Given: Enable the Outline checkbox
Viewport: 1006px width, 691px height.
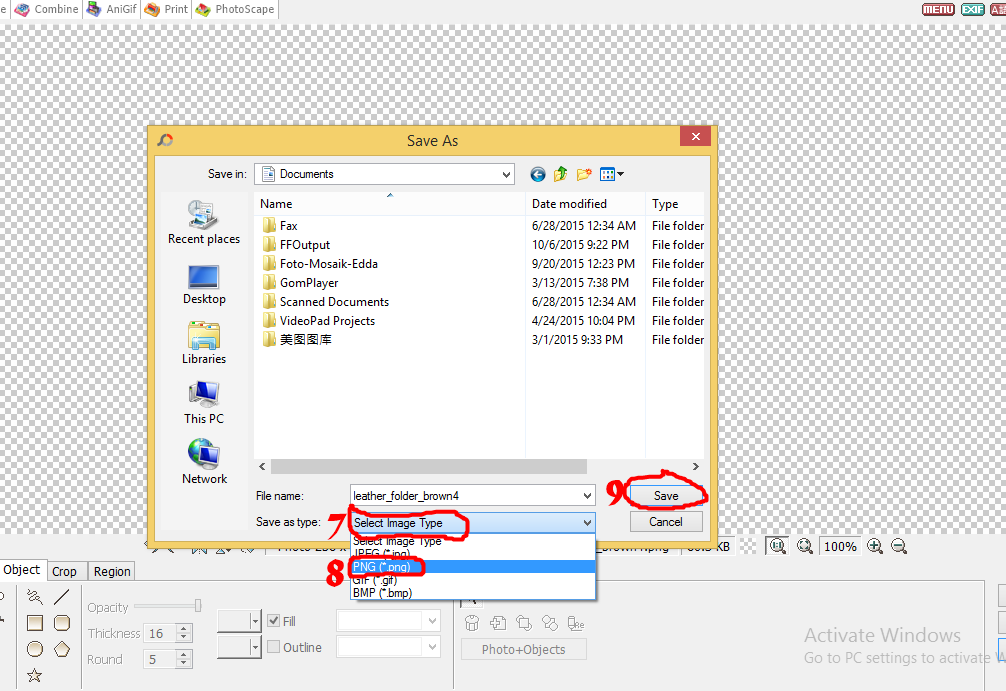Looking at the screenshot, I should [272, 646].
